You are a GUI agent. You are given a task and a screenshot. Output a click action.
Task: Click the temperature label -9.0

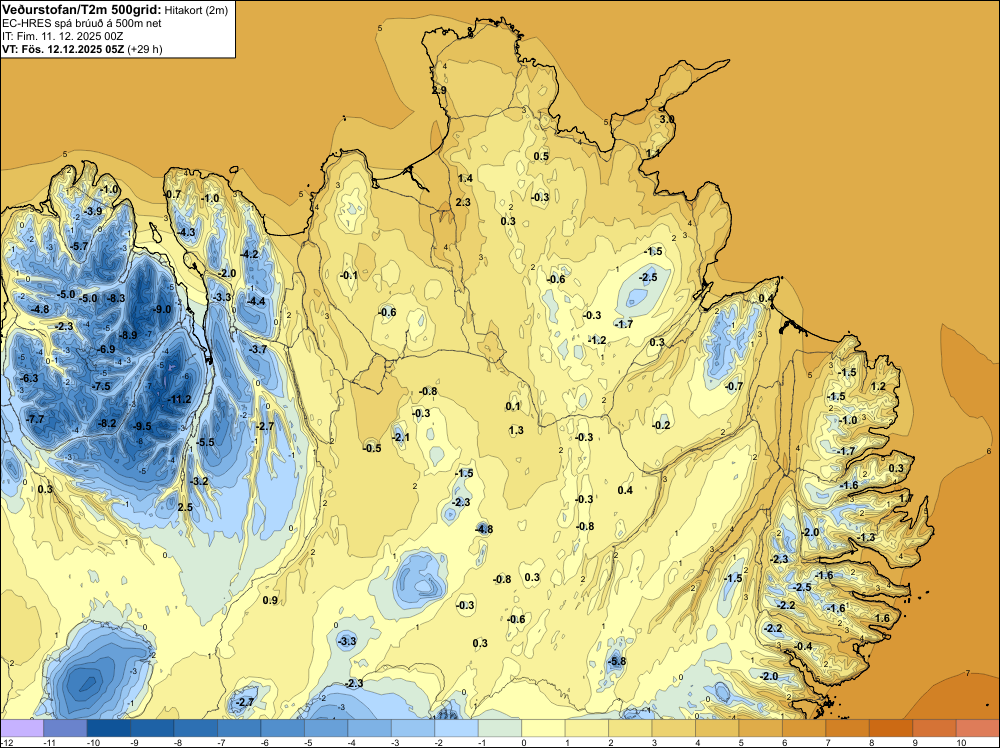click(x=163, y=309)
